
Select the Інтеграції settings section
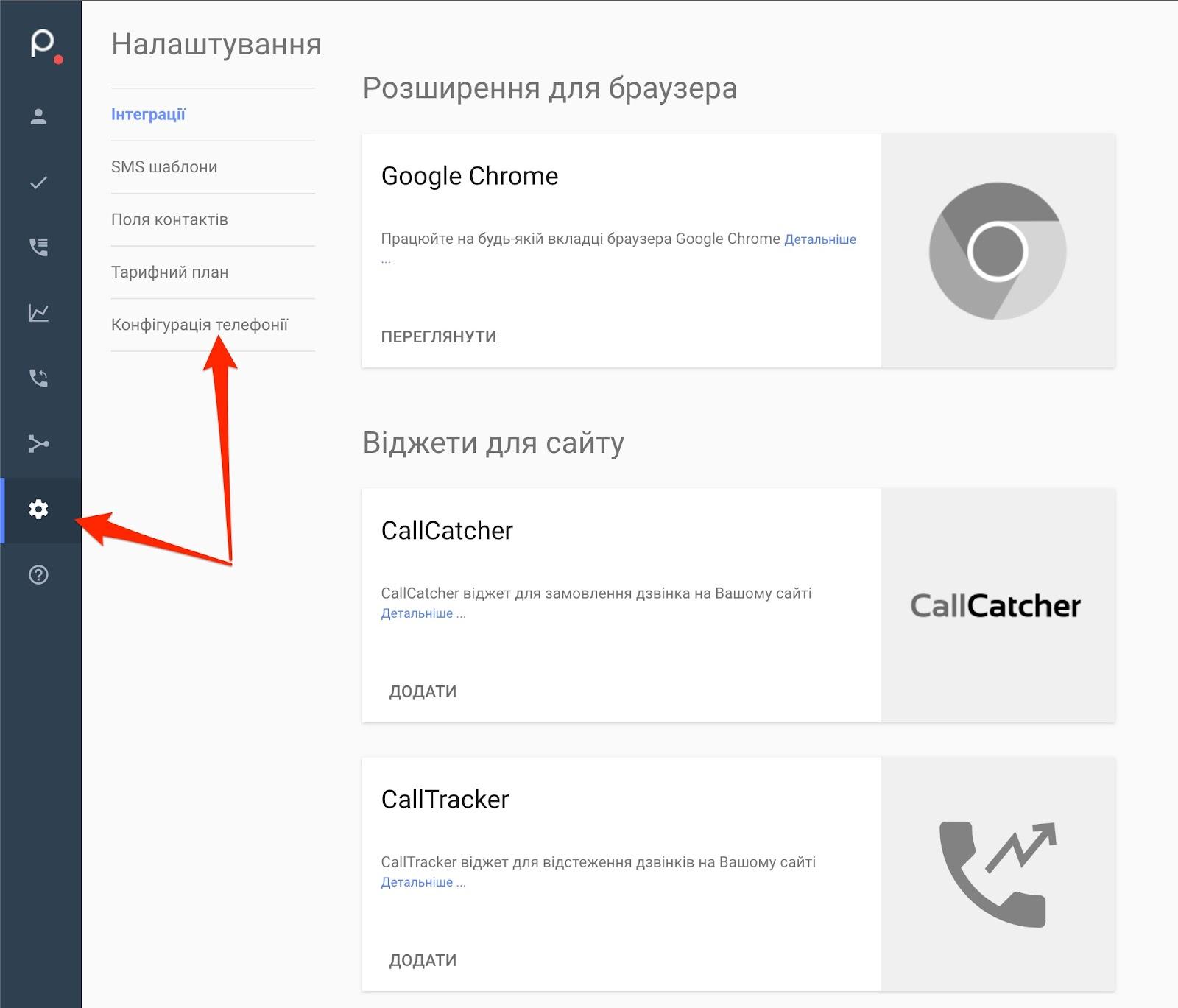(x=148, y=115)
